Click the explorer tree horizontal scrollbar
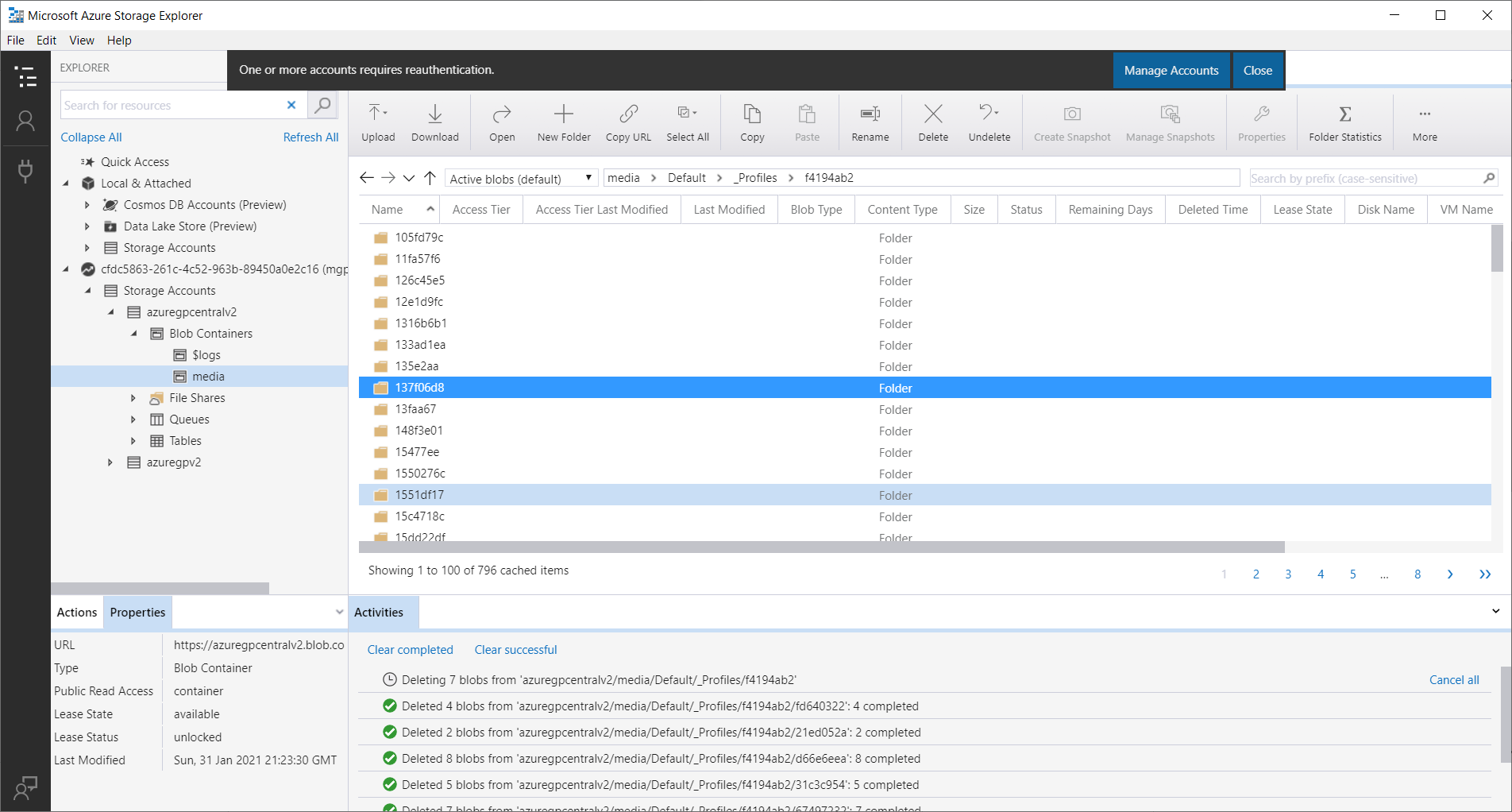This screenshot has width=1512, height=812. click(x=160, y=588)
